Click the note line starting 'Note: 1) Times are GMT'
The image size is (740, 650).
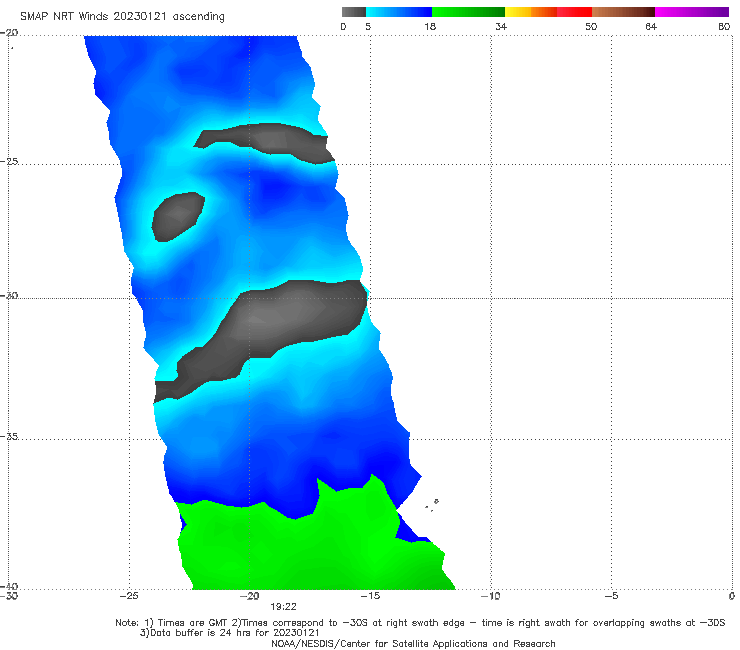pyautogui.click(x=420, y=623)
